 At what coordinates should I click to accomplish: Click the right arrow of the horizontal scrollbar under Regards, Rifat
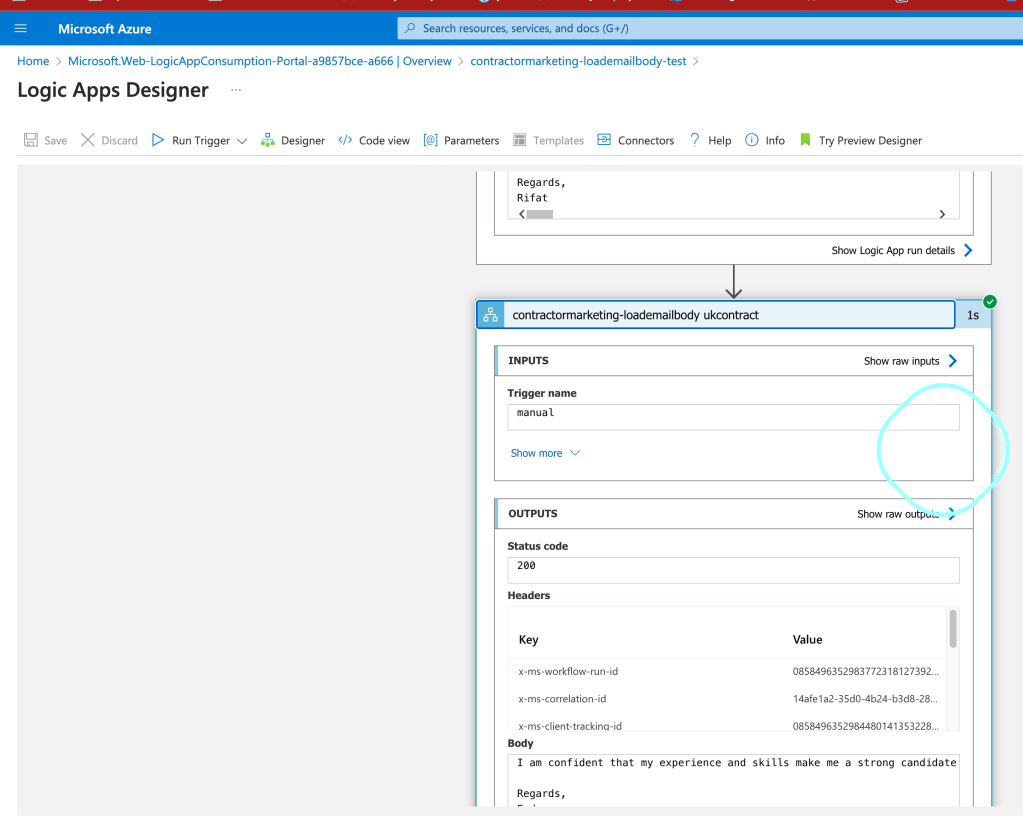pyautogui.click(x=942, y=214)
